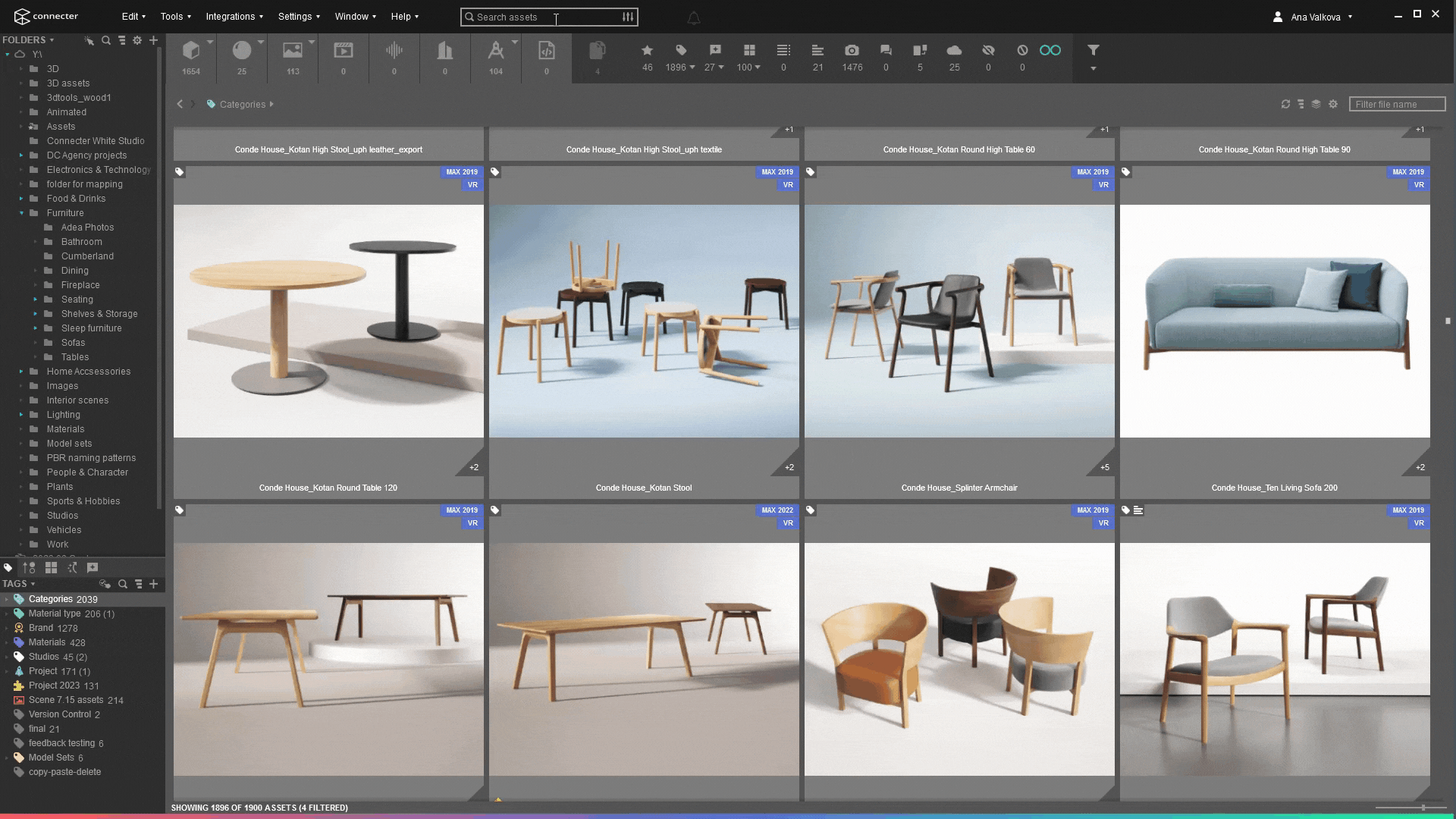
Task: Select Conde House_Splinter Armchair thumbnail
Action: [959, 321]
